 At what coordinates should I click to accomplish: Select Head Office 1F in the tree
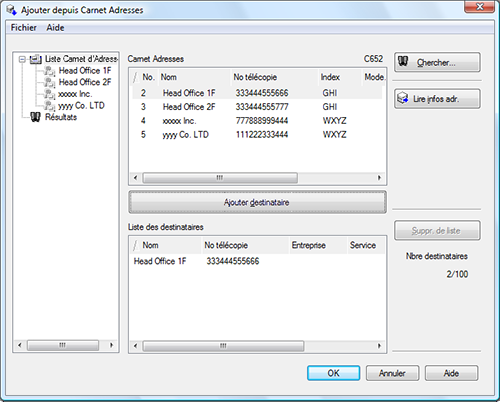click(x=85, y=71)
